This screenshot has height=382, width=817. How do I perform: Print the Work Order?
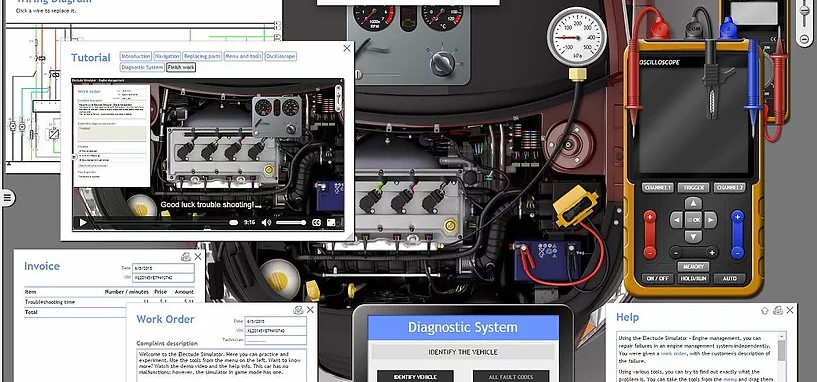pyautogui.click(x=298, y=310)
